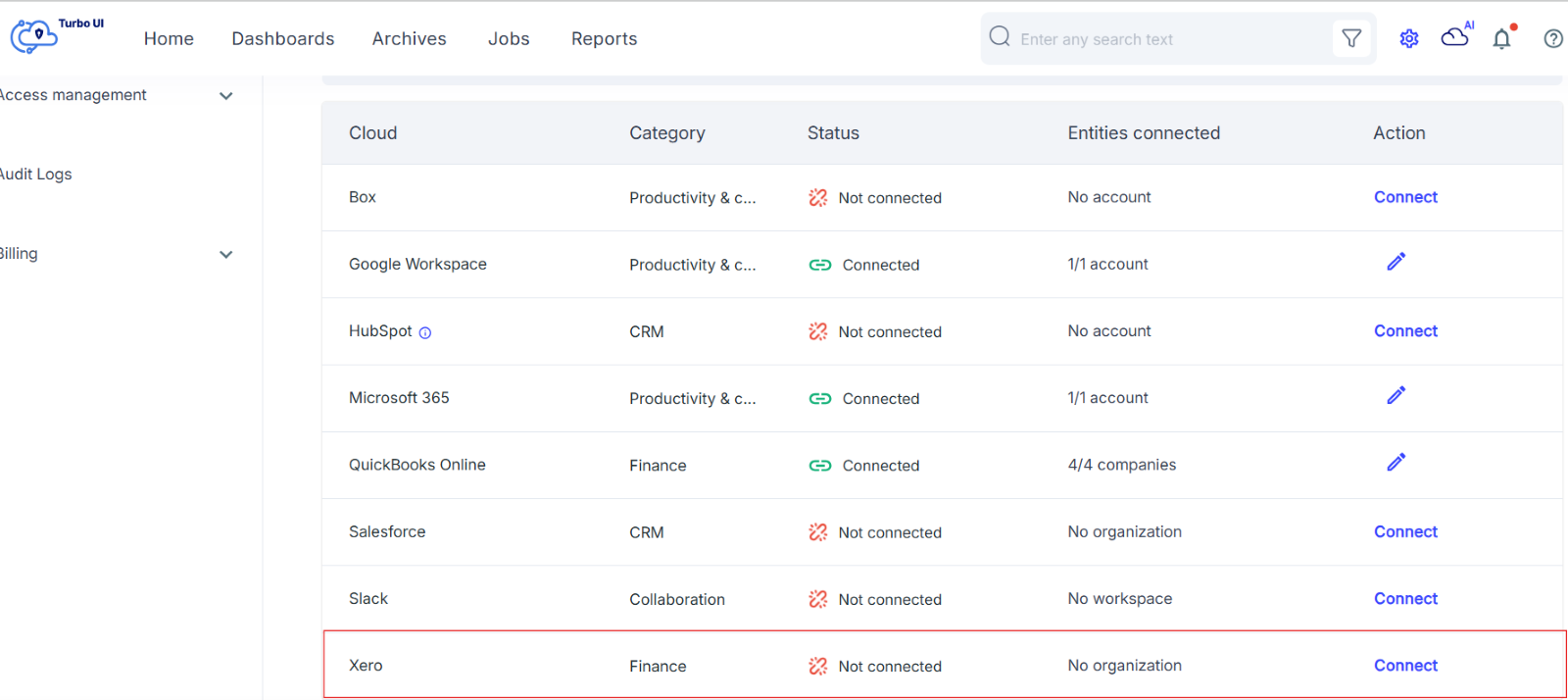Connect the Xero cloud
Viewport: 1568px width, 700px height.
click(x=1405, y=666)
